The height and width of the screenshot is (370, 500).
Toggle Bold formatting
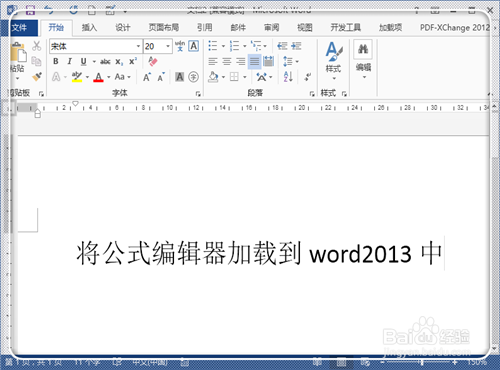click(56, 61)
